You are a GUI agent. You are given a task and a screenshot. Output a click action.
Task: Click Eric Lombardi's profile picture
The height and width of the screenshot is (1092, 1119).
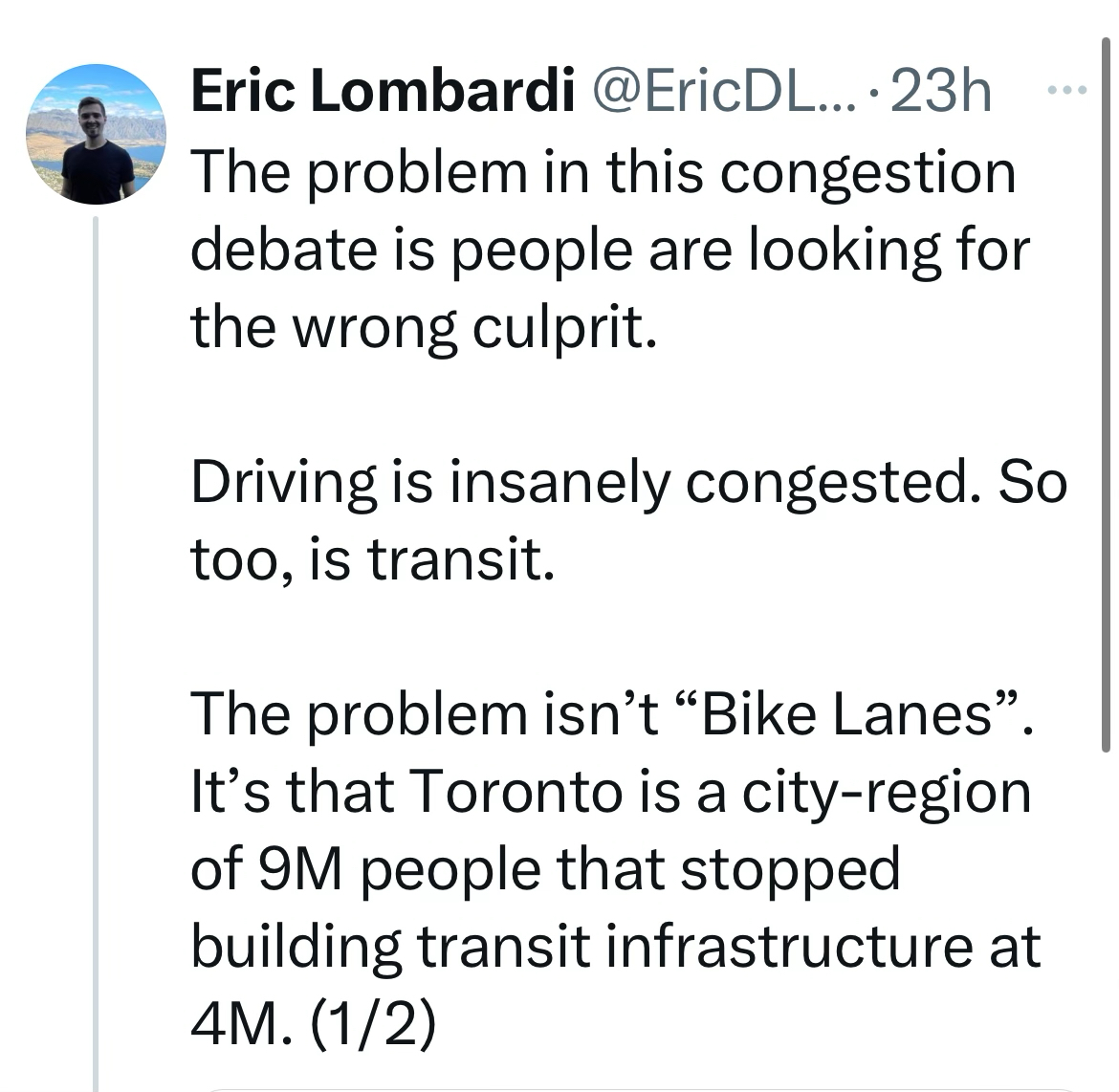tap(96, 135)
